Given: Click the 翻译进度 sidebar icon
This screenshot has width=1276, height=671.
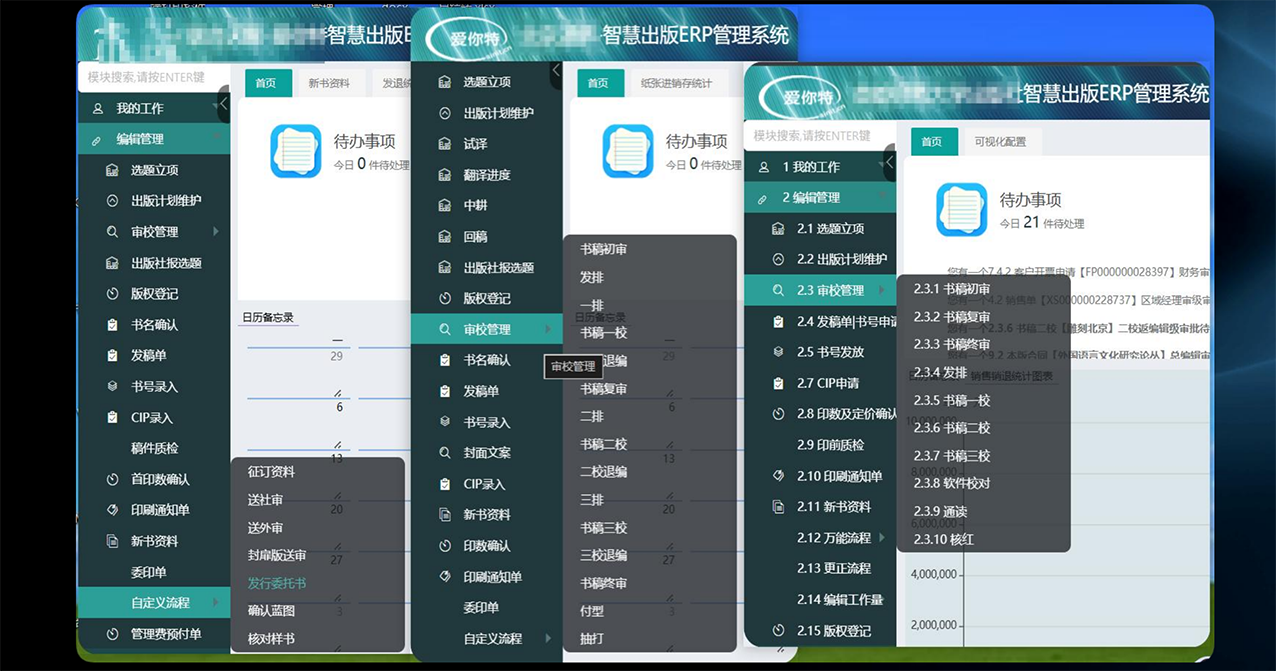Looking at the screenshot, I should point(445,175).
